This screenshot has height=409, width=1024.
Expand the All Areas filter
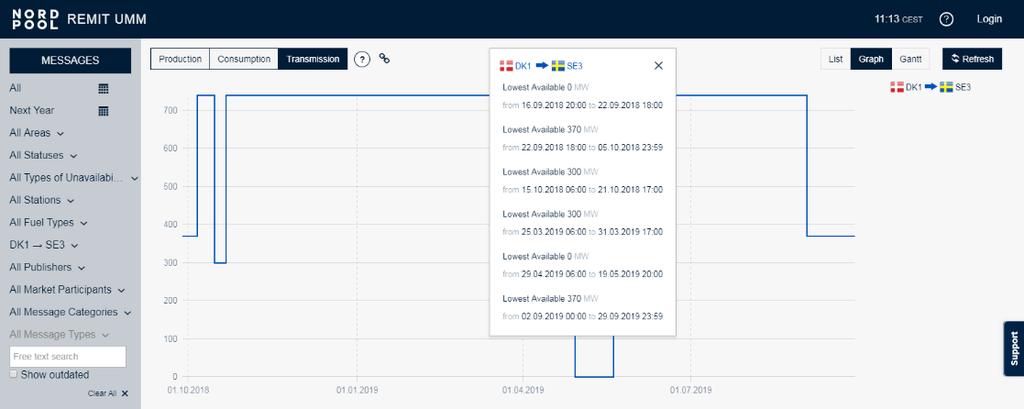(37, 133)
